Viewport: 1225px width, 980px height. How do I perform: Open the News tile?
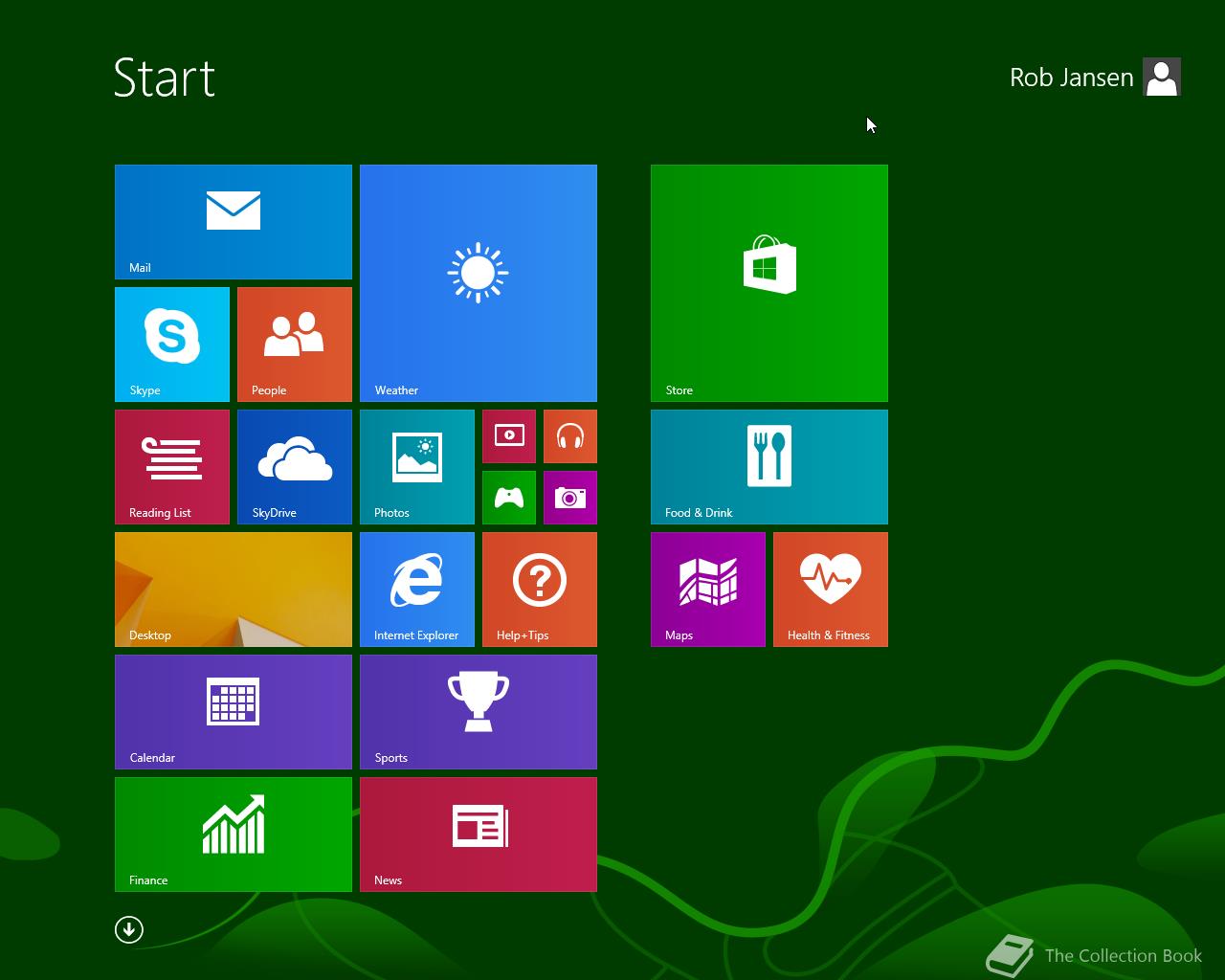[x=479, y=835]
